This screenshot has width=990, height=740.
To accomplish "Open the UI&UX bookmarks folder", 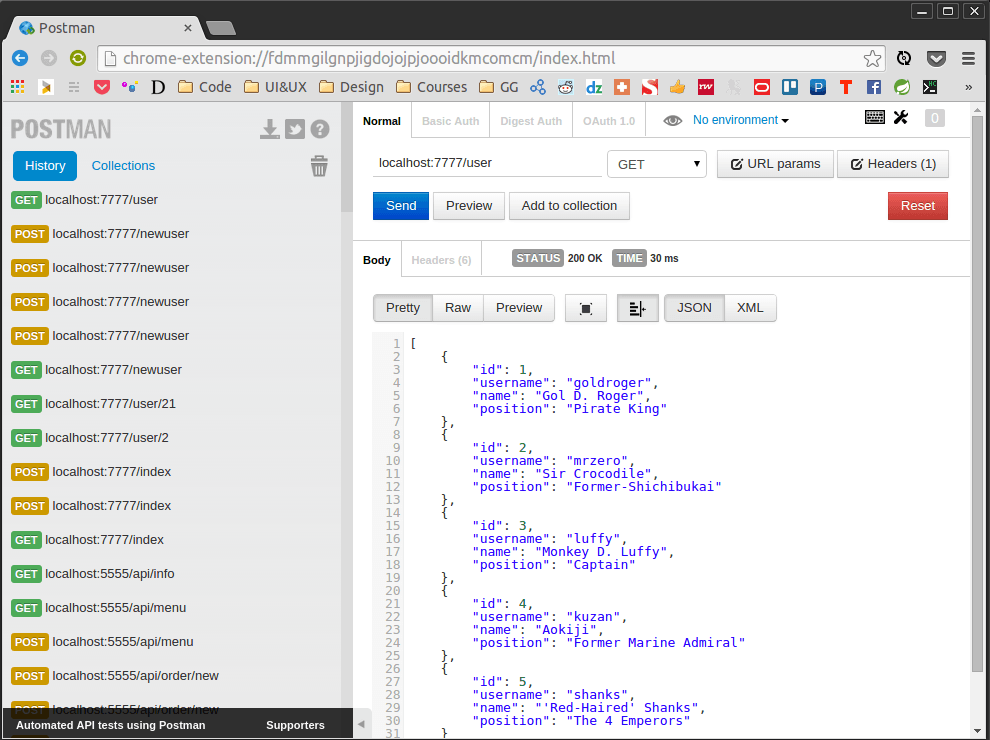I will point(275,87).
